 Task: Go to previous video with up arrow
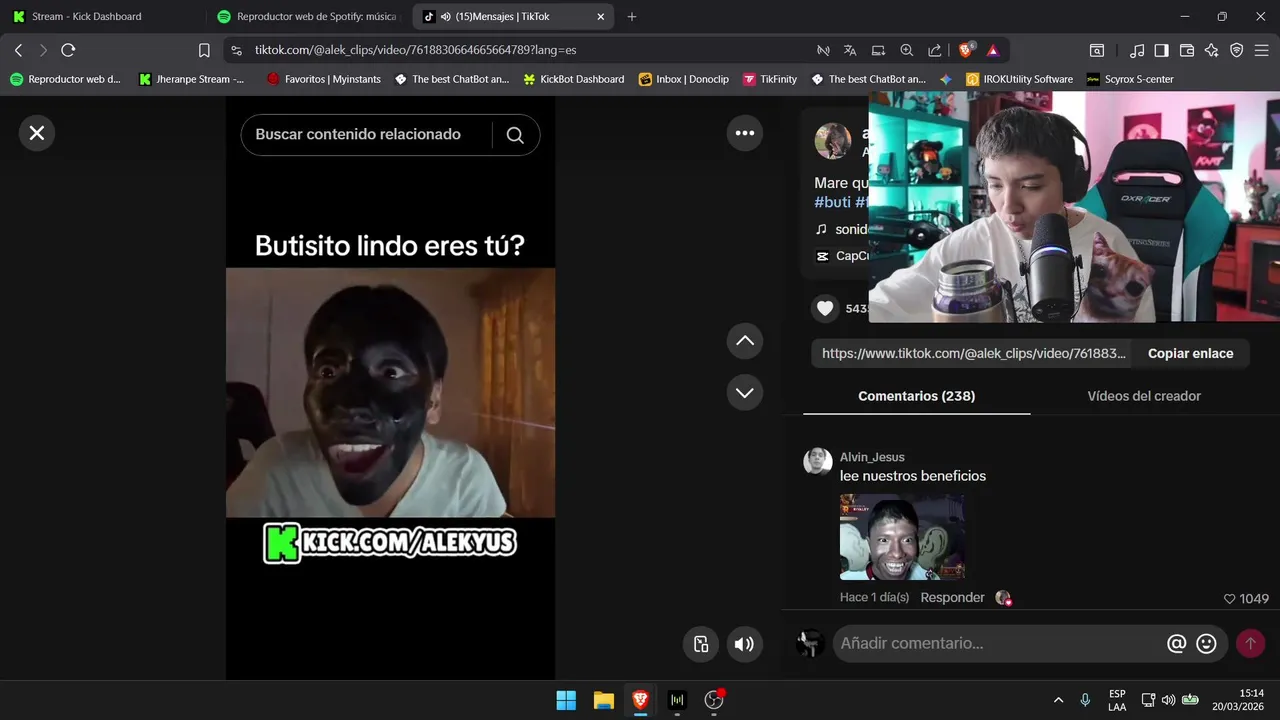tap(745, 340)
